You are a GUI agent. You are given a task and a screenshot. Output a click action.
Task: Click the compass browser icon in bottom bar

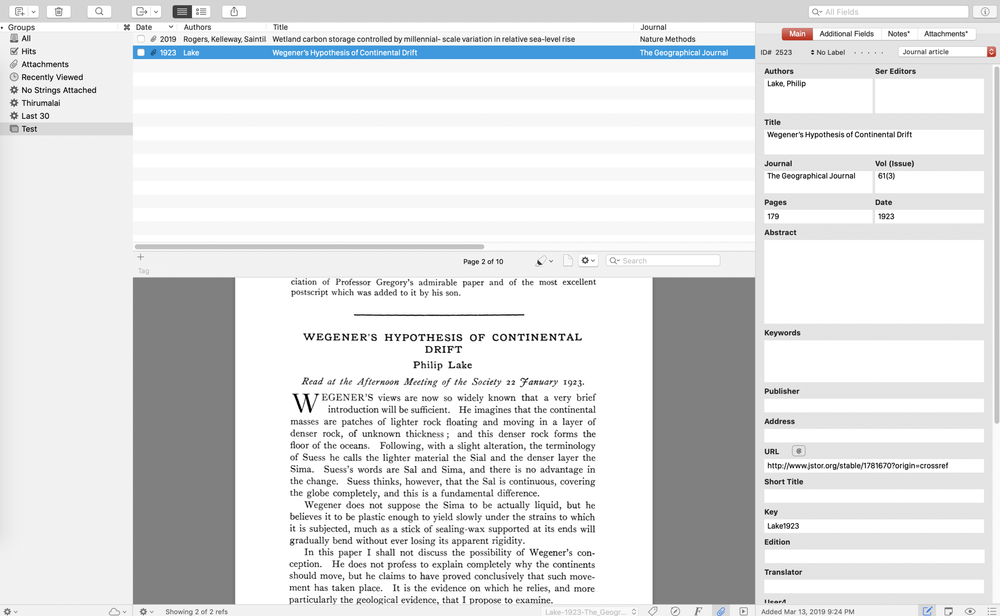point(675,611)
